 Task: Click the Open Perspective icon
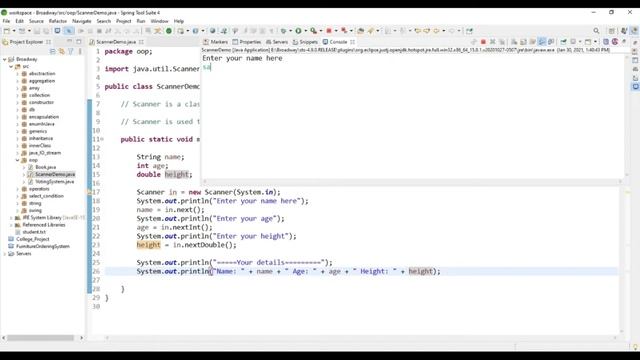[611, 31]
